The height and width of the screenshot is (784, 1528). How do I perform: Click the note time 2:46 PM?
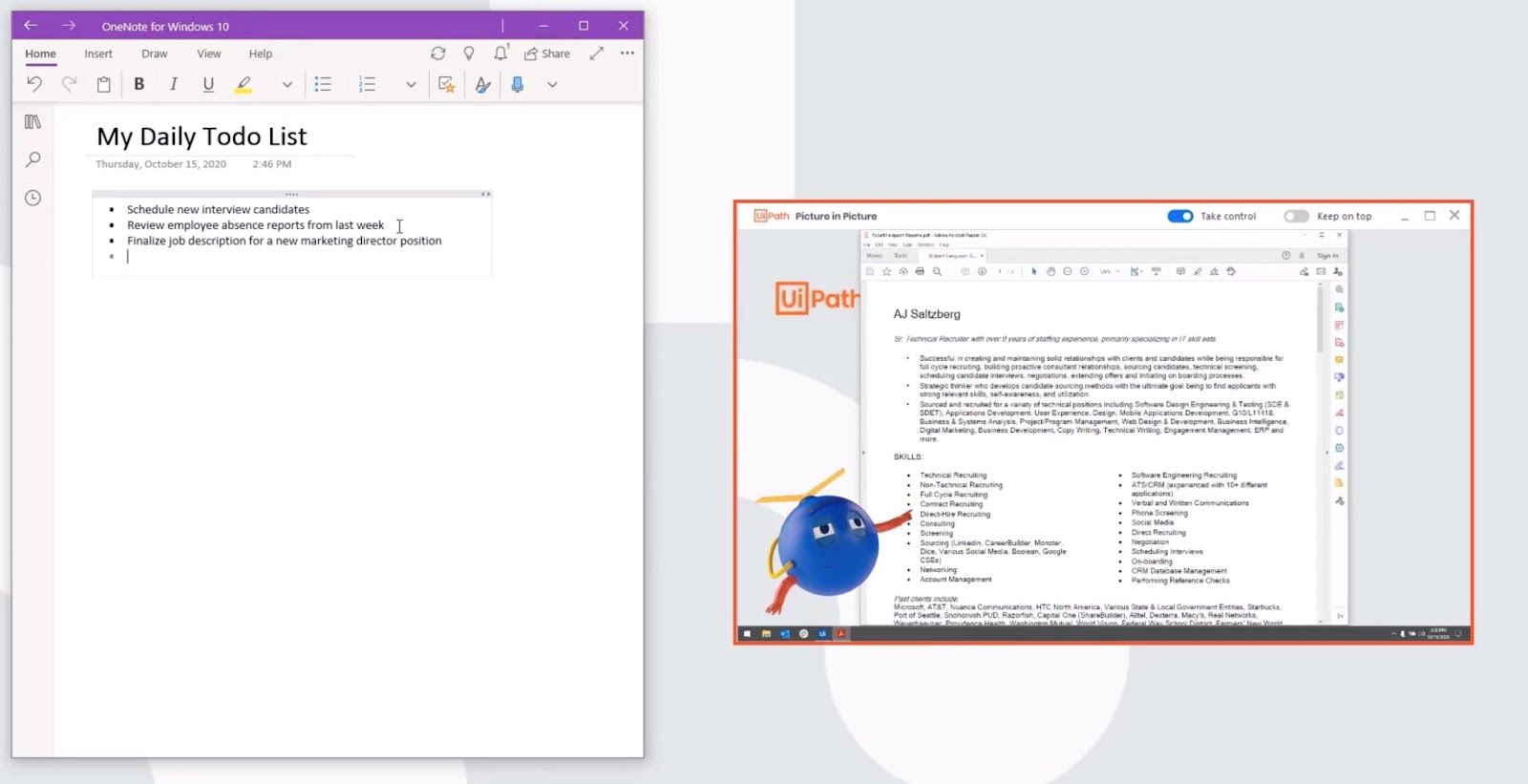(x=272, y=164)
